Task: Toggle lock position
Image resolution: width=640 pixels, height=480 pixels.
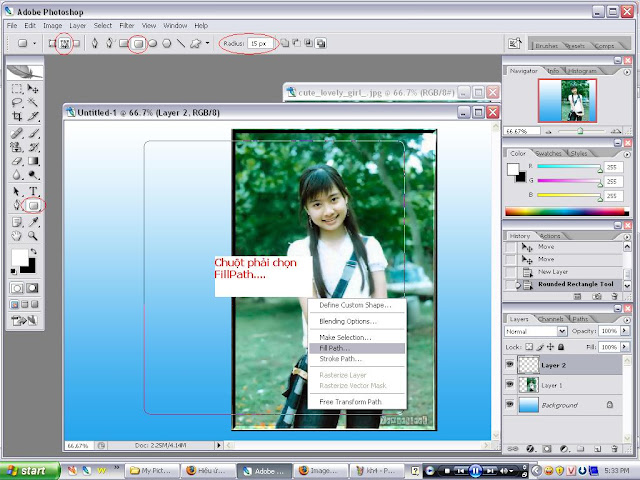Action: pos(550,347)
